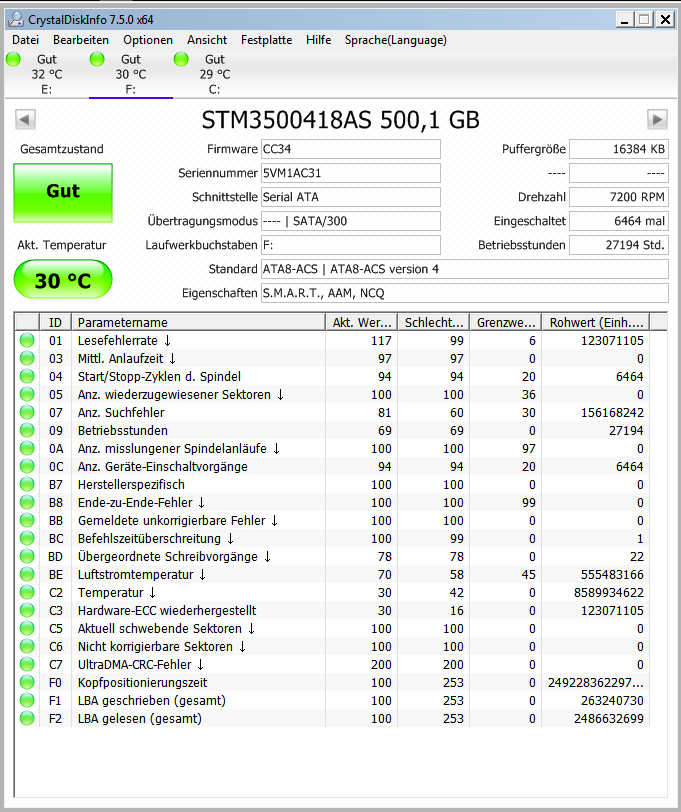
Task: Select Lesefehlerrate raw value 123071105
Action: pos(612,341)
